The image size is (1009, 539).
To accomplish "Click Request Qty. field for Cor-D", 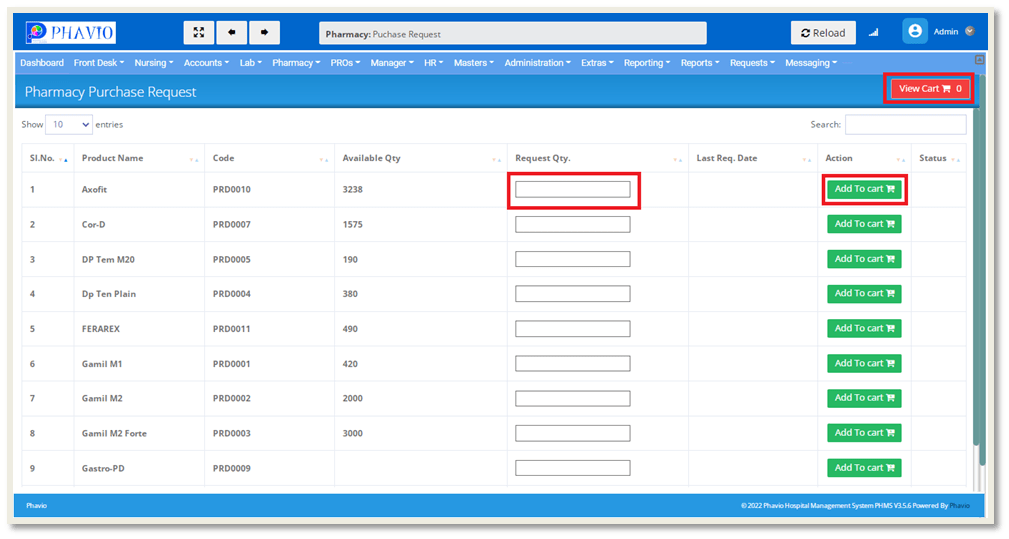I will pos(572,224).
